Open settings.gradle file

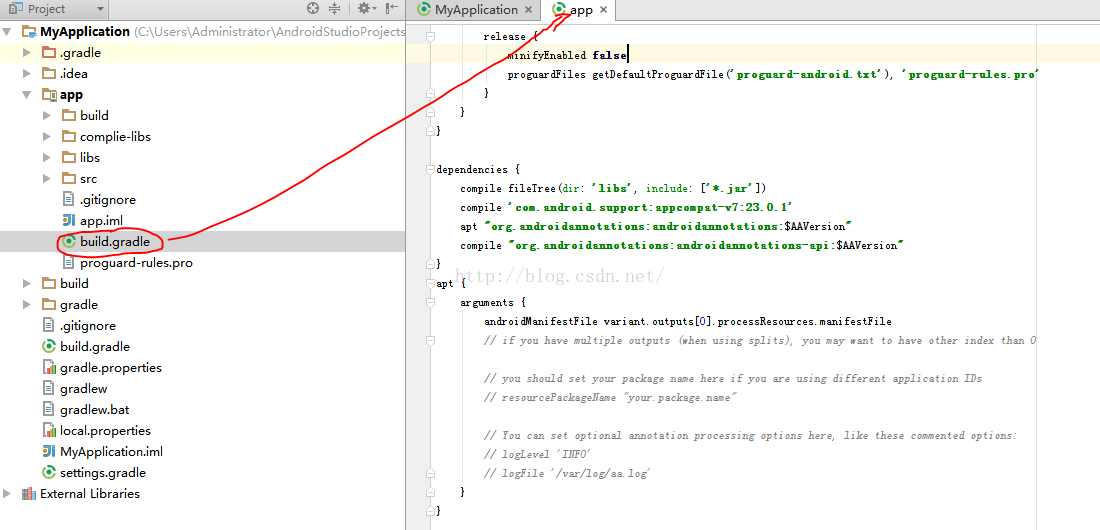pyautogui.click(x=103, y=472)
